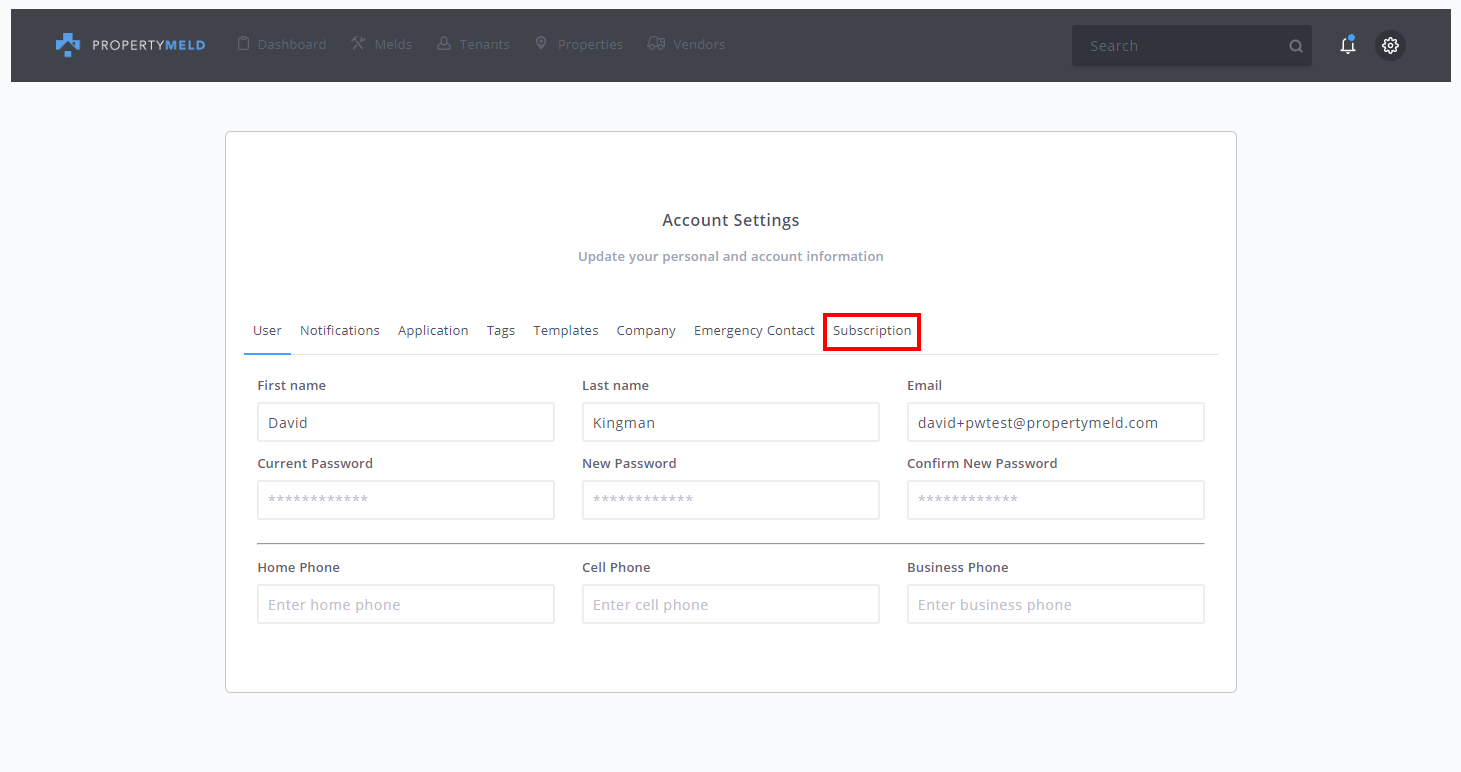Focus the Email input field

1055,422
